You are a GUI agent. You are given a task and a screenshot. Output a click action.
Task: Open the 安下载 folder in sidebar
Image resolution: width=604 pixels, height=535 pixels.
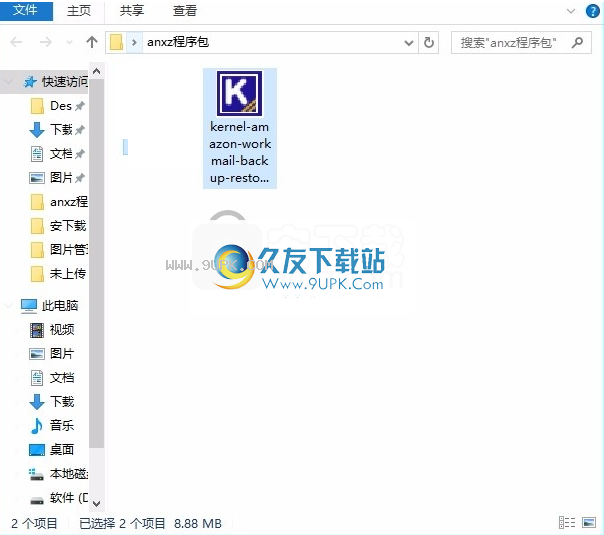68,225
